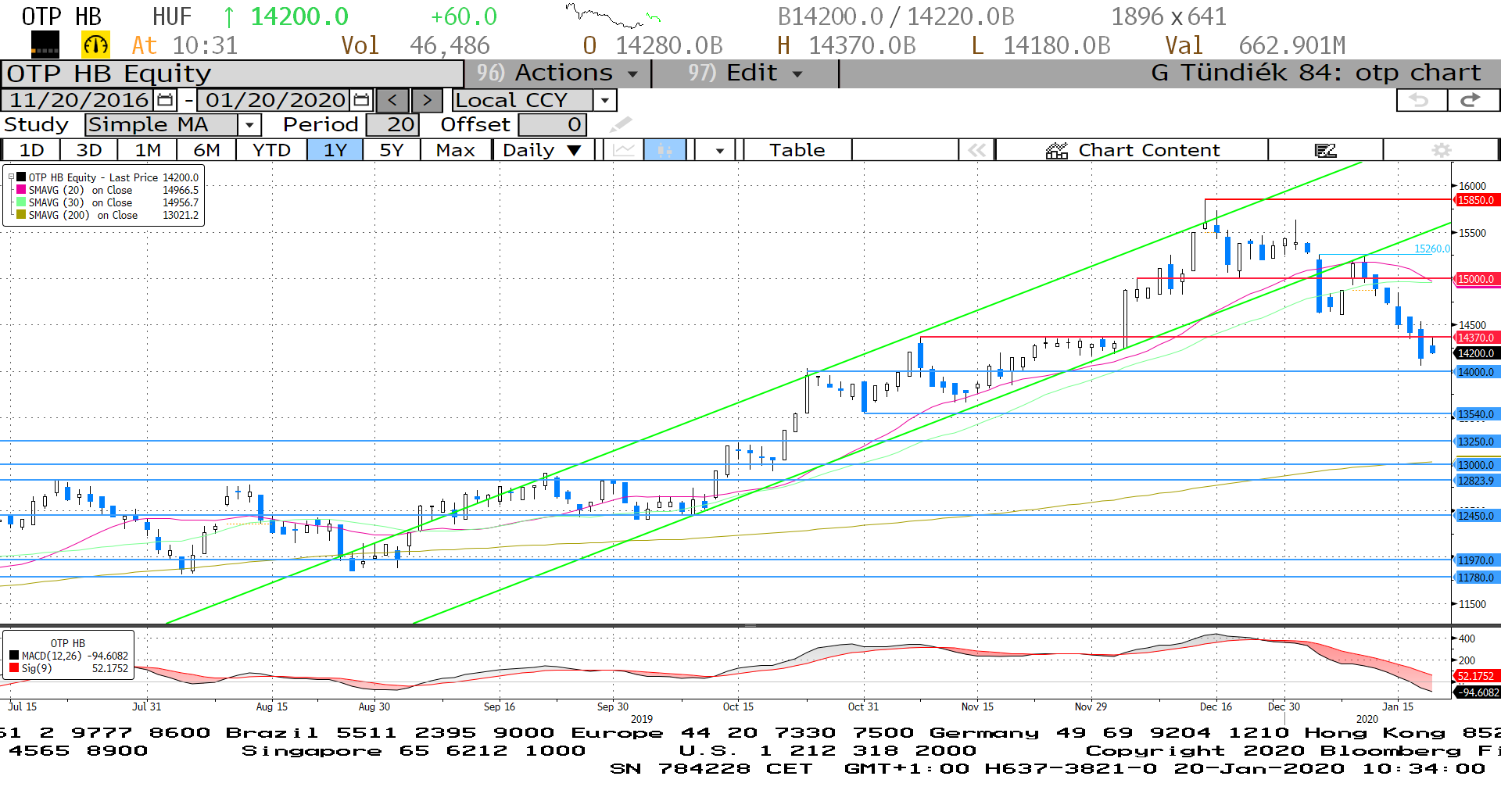Click the black security logo icon
The height and width of the screenshot is (812, 1501).
pyautogui.click(x=45, y=45)
